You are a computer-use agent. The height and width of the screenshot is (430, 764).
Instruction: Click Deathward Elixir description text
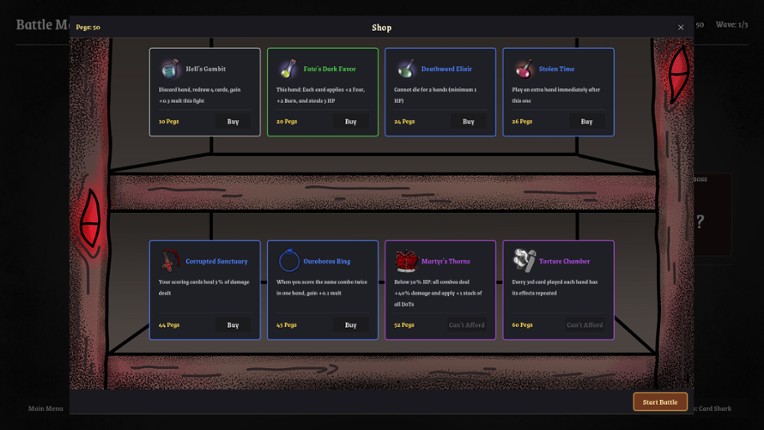tap(436, 95)
